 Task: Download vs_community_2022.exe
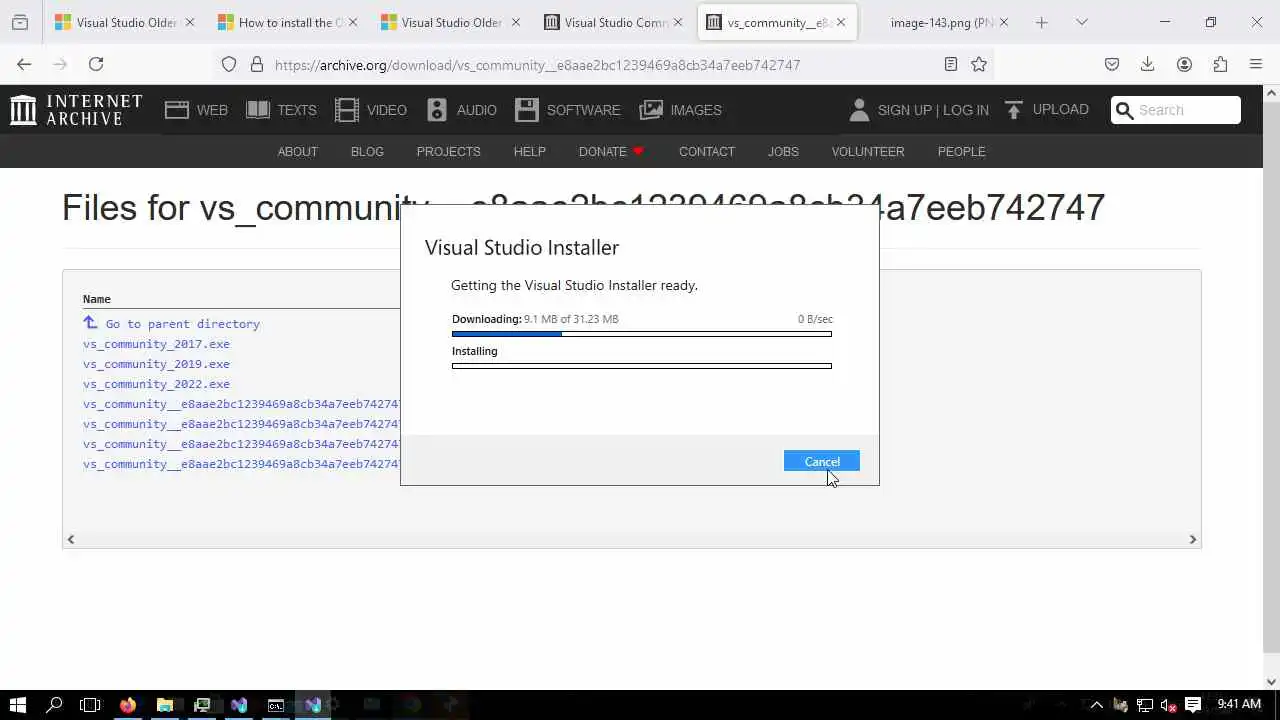pyautogui.click(x=156, y=384)
